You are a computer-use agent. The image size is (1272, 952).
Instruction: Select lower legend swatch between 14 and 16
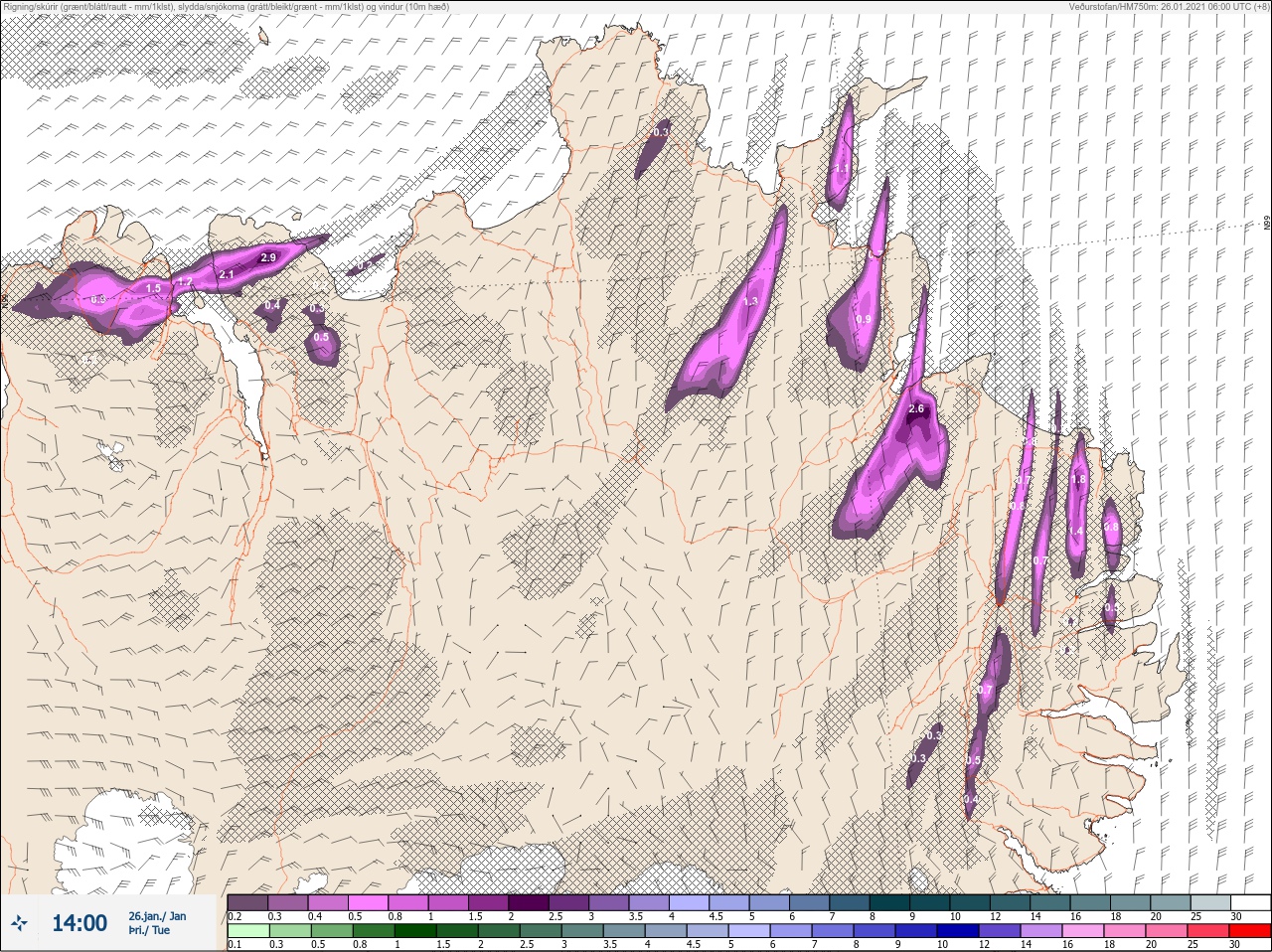coord(1041,930)
